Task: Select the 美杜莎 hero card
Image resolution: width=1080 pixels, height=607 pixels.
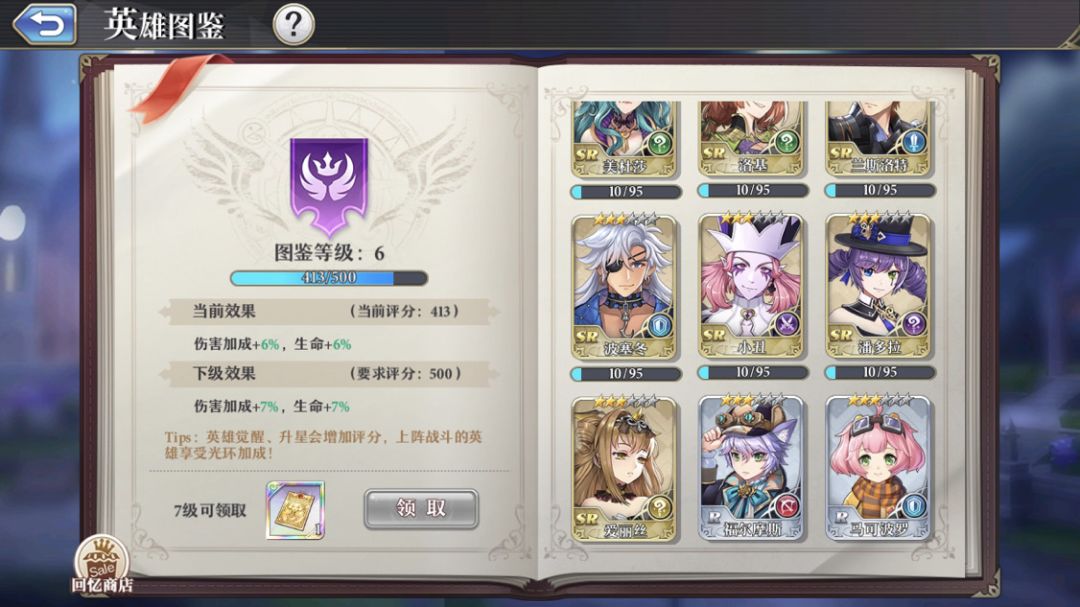Action: click(625, 139)
